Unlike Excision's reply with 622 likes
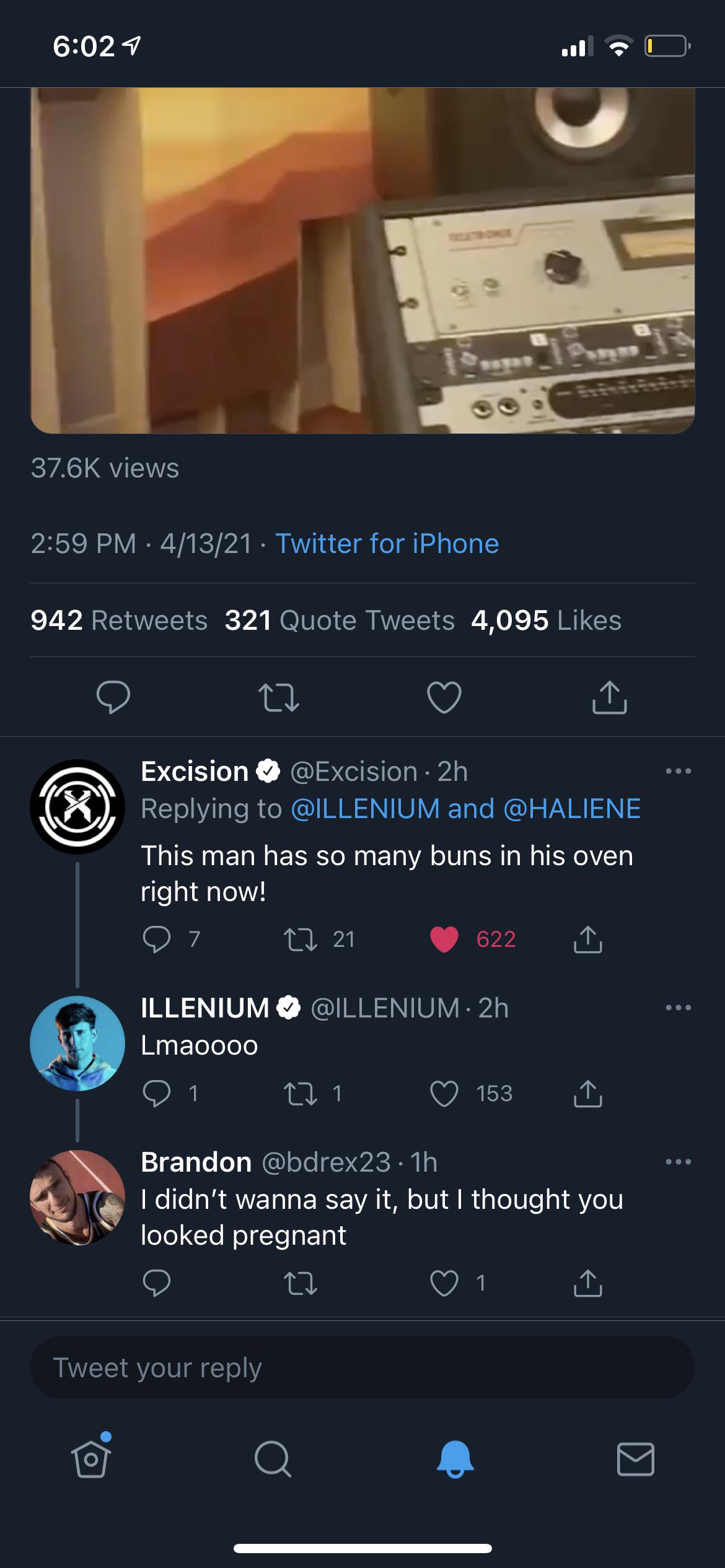725x1568 pixels. pos(444,939)
